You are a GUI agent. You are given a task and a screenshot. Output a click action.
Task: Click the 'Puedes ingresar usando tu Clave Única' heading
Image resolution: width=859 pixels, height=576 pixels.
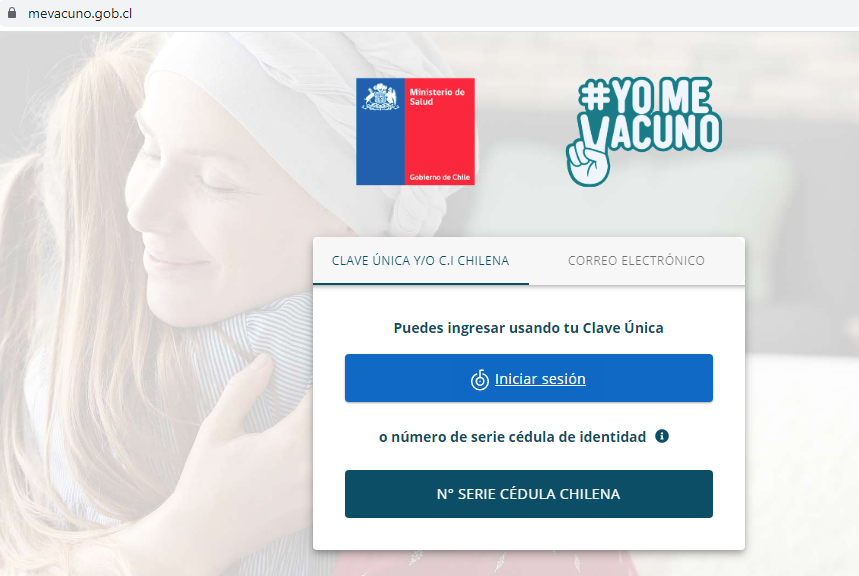[529, 328]
